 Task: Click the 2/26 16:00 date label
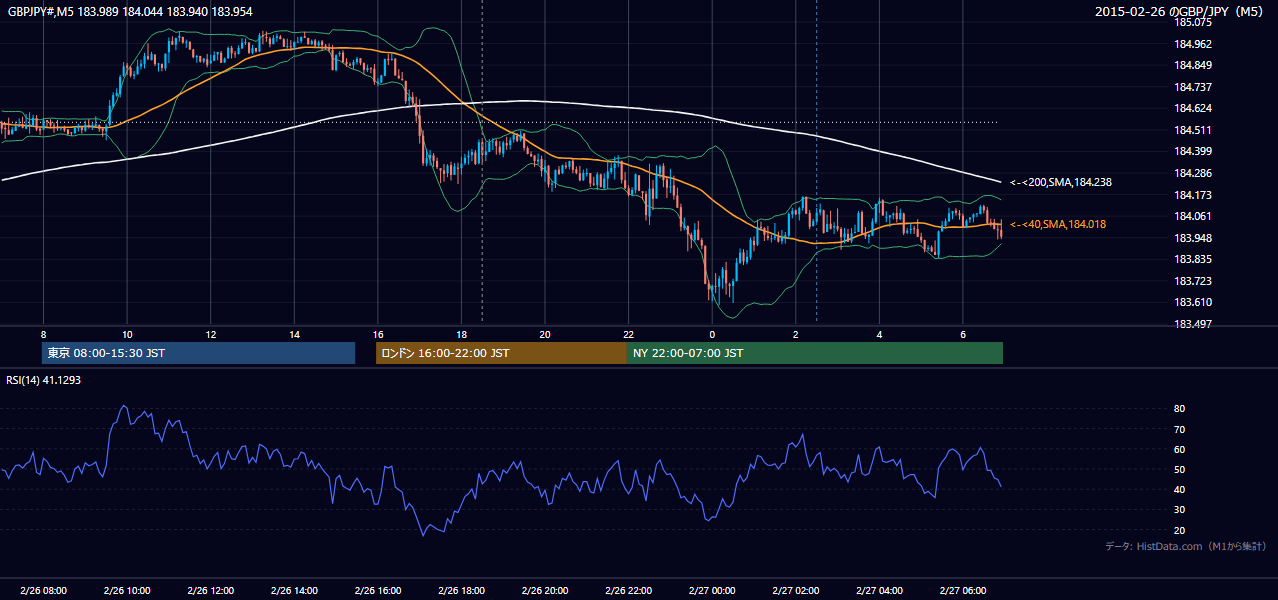coord(378,591)
